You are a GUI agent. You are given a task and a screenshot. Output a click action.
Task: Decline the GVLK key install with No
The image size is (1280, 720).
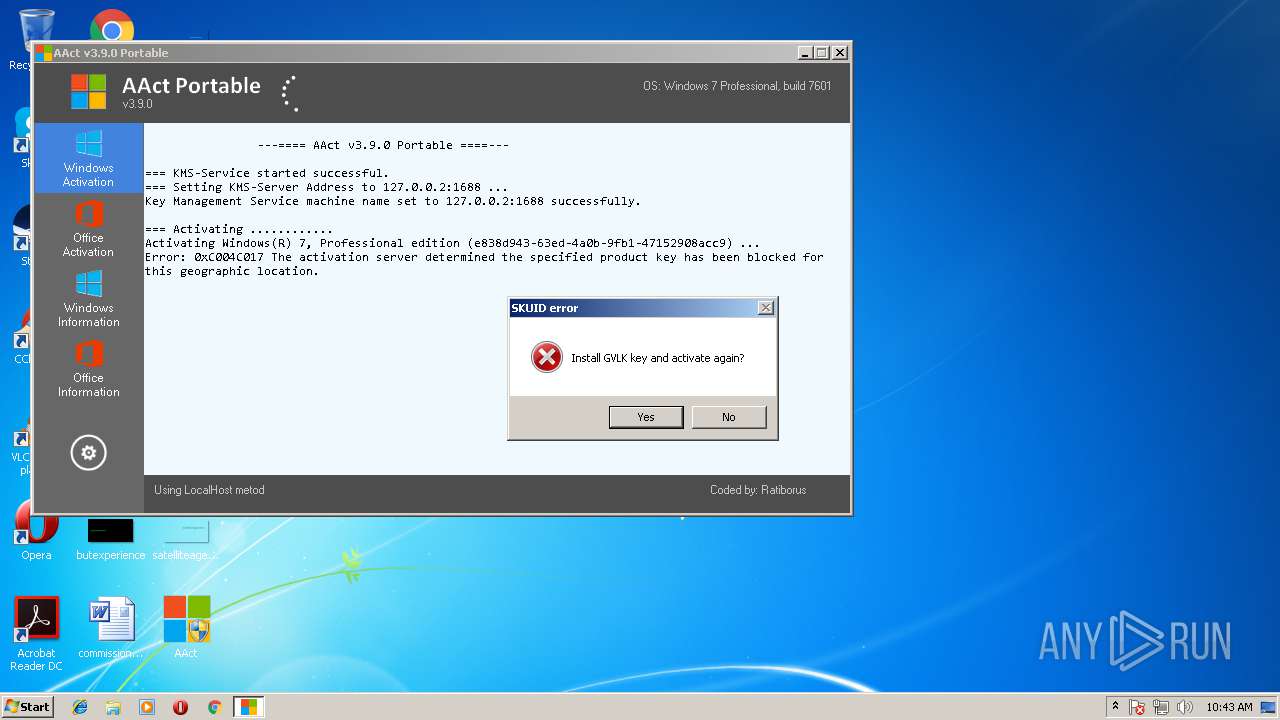click(729, 417)
